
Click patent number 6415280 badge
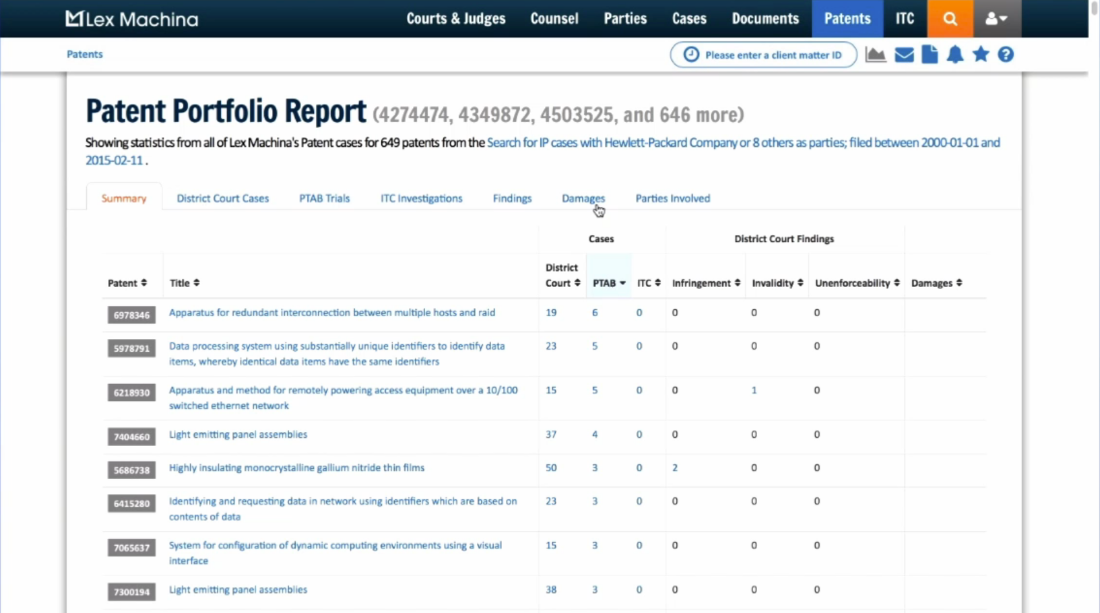coord(131,503)
